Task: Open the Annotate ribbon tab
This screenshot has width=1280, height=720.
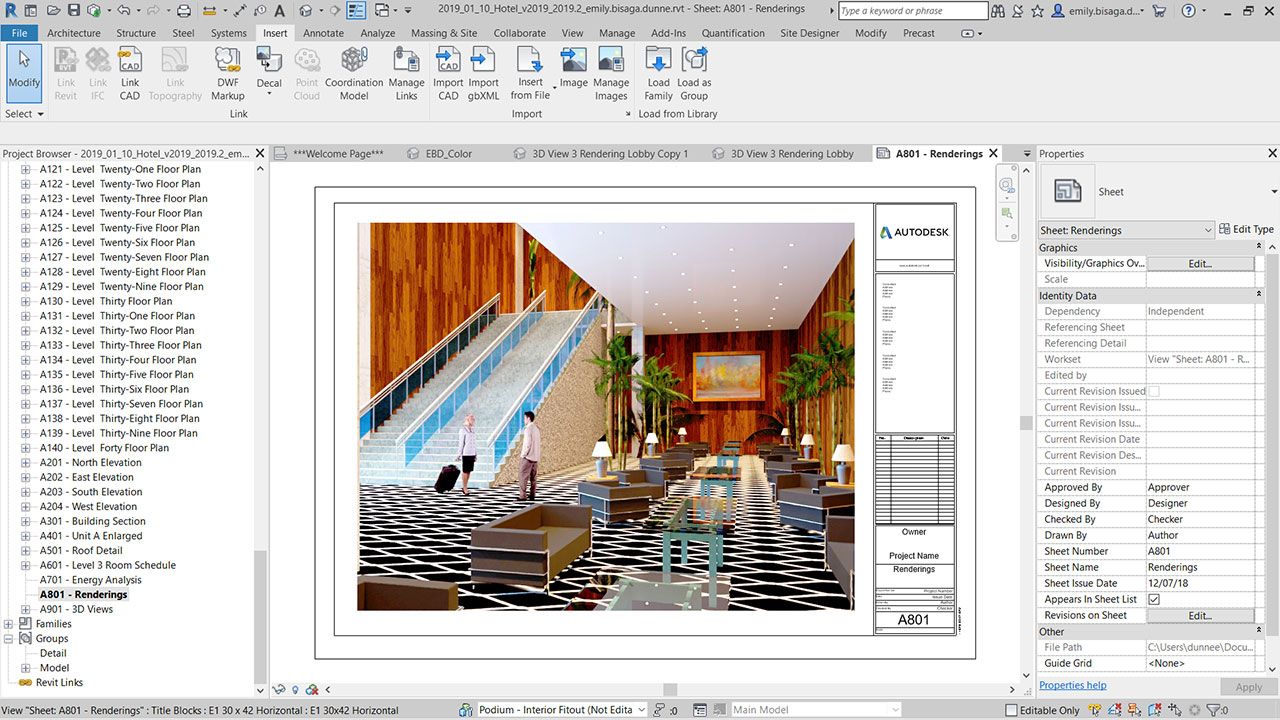Action: coord(323,33)
